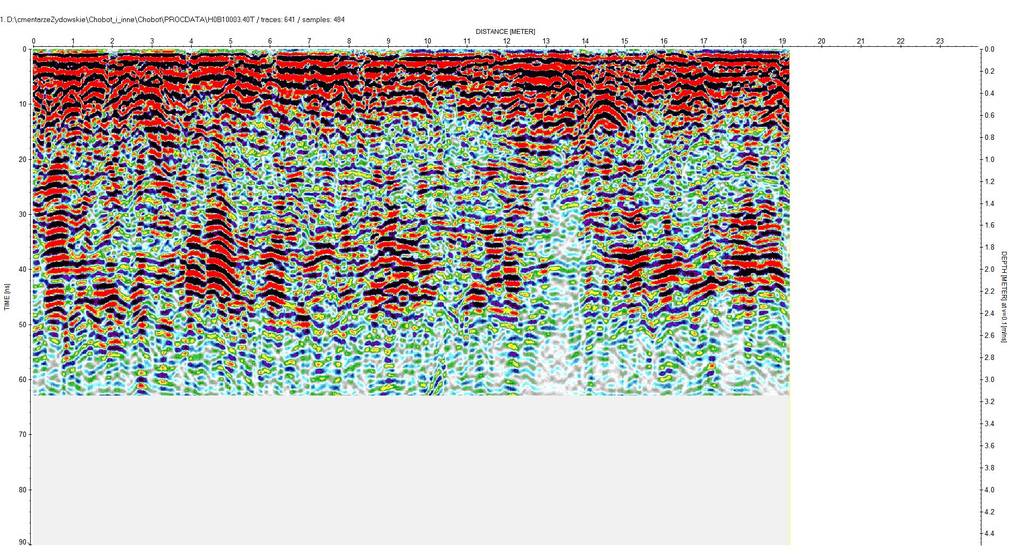
Task: Click the 30 ns tick on time axis
Action: (21, 214)
